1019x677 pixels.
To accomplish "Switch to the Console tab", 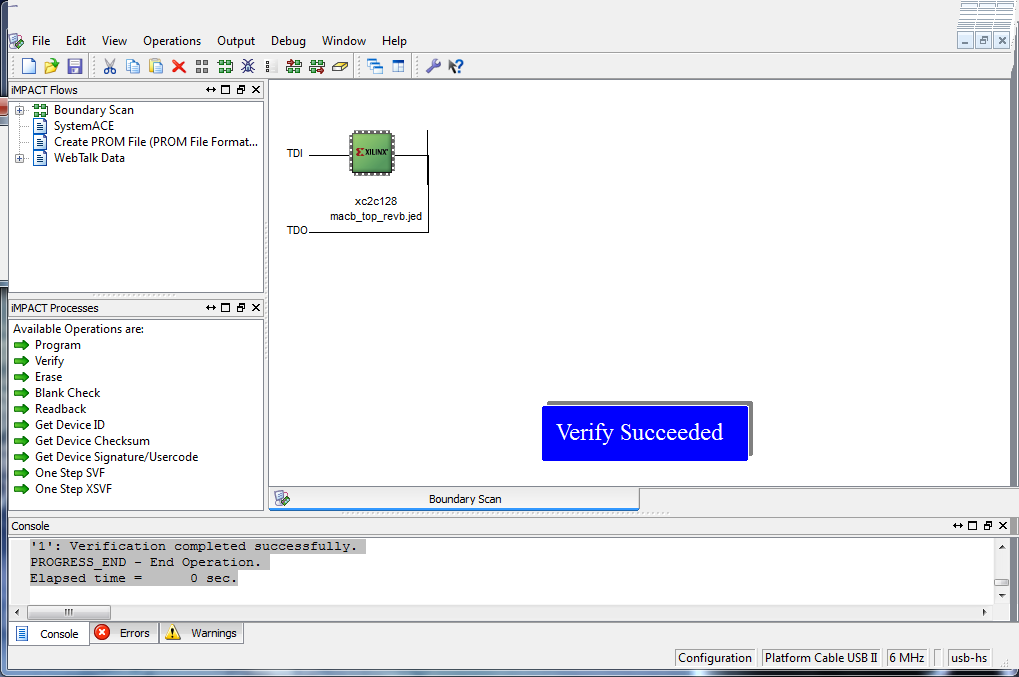I will coord(49,633).
